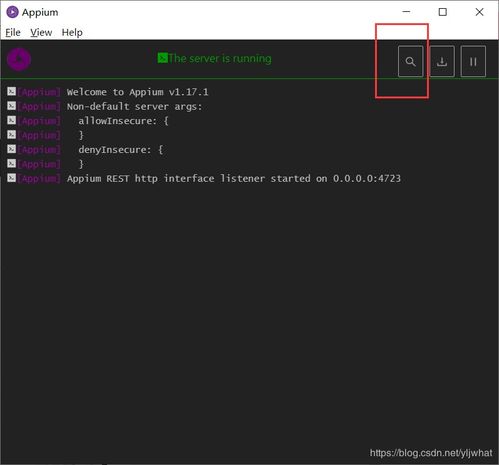Download the raw server logs

click(442, 61)
